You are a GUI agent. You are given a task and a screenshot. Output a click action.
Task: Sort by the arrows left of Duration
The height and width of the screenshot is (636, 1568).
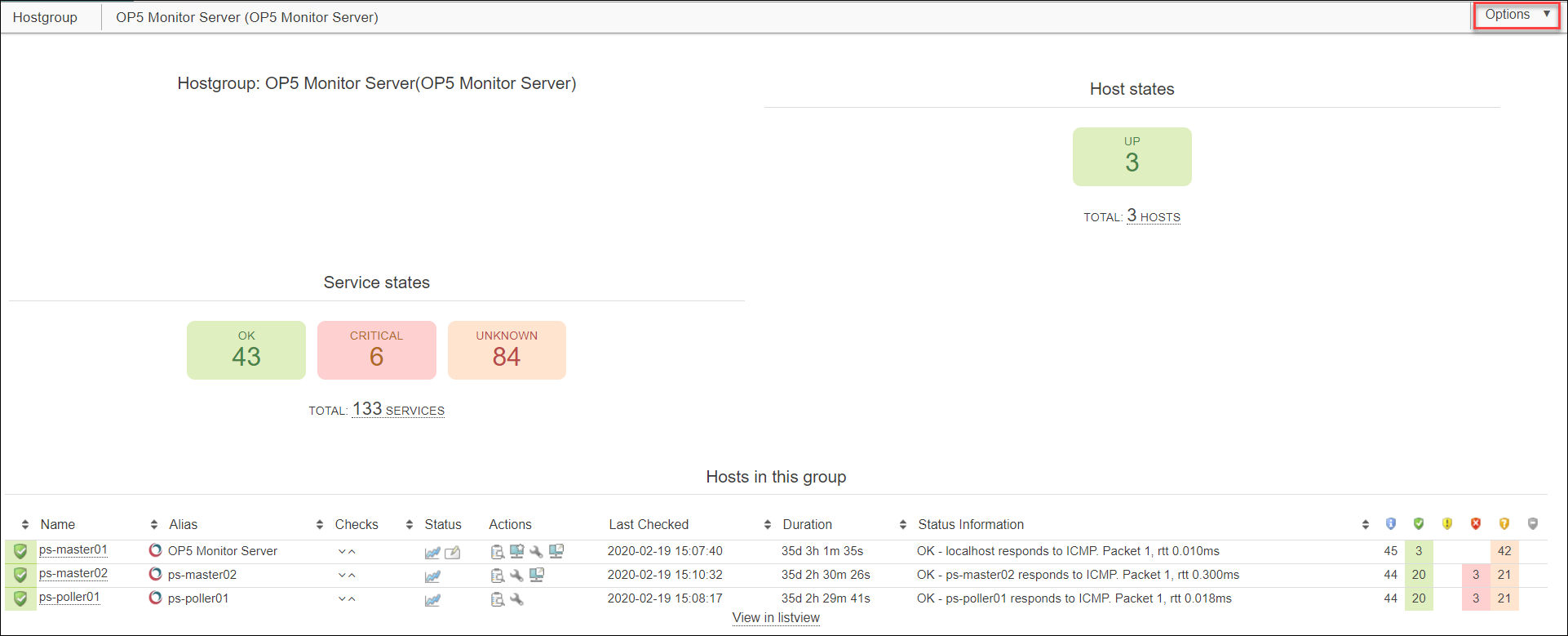[x=768, y=525]
